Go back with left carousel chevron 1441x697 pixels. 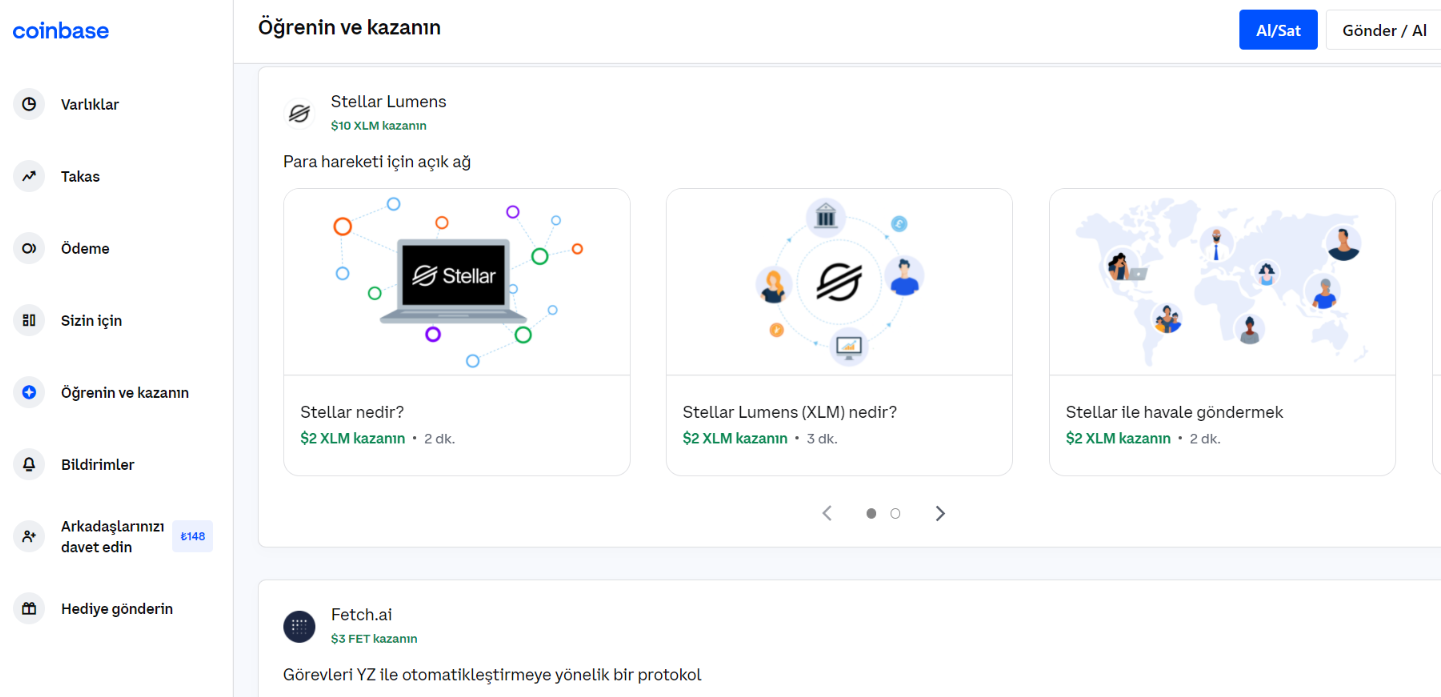click(827, 513)
